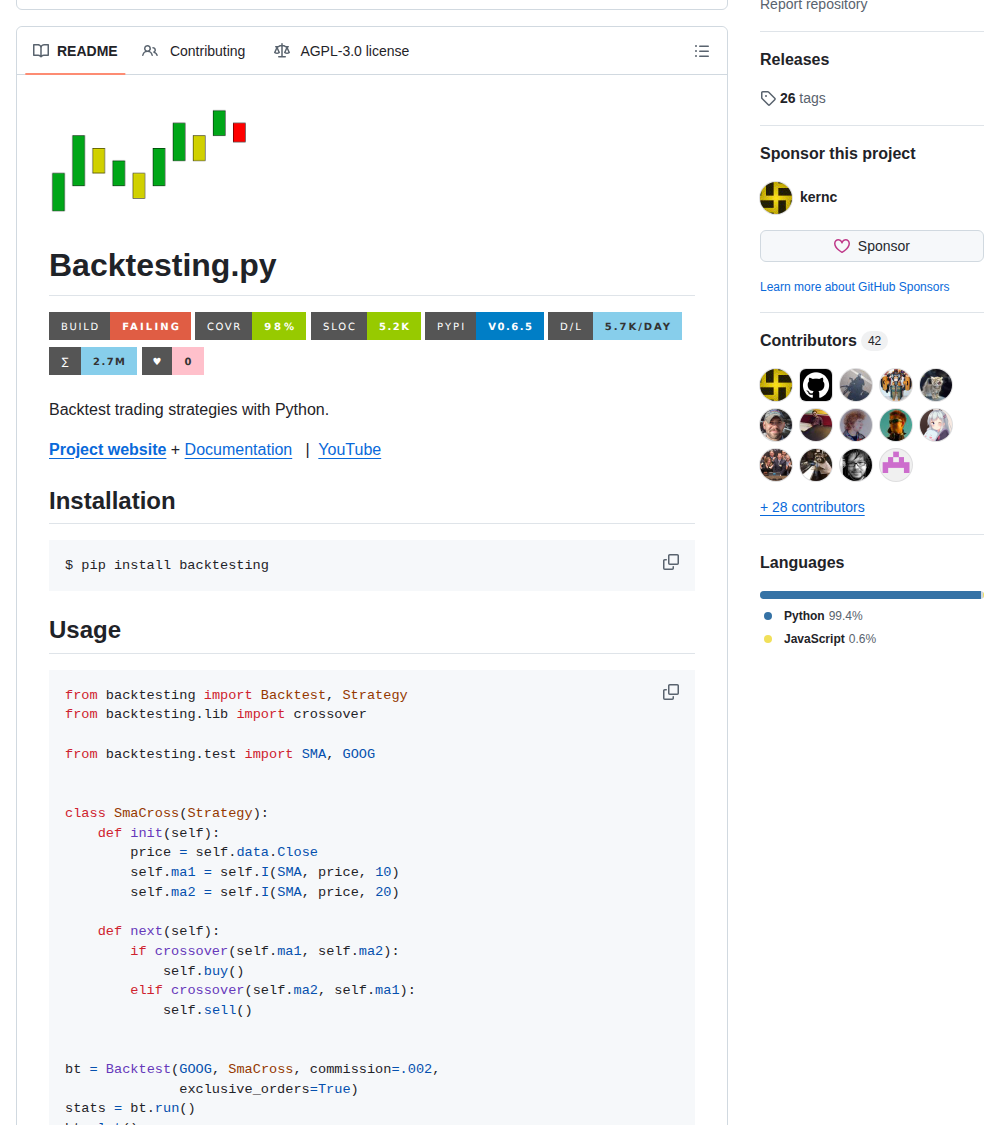
Task: Select the Python 99.4% language entry
Action: click(814, 616)
